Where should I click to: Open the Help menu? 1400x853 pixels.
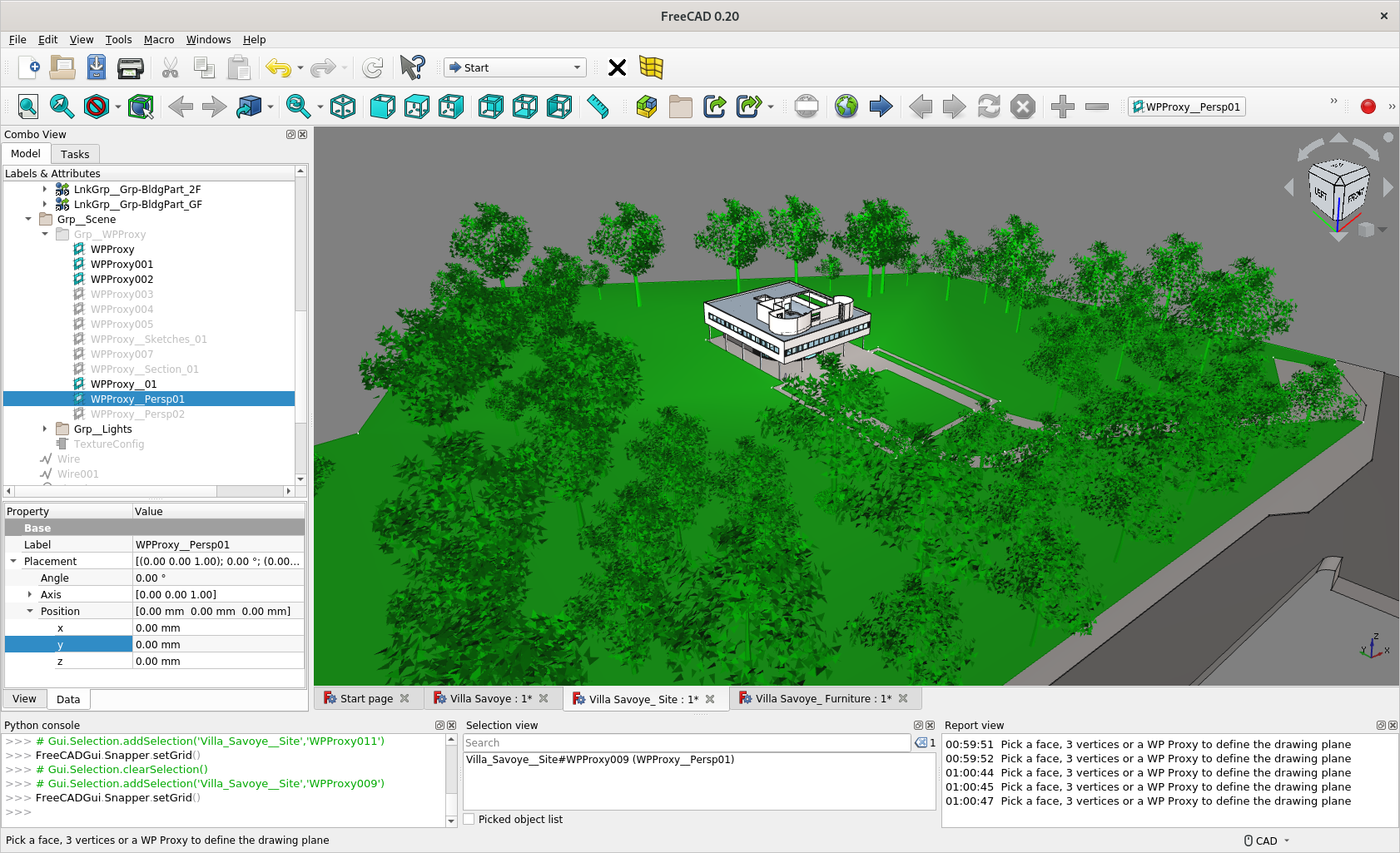[x=255, y=39]
